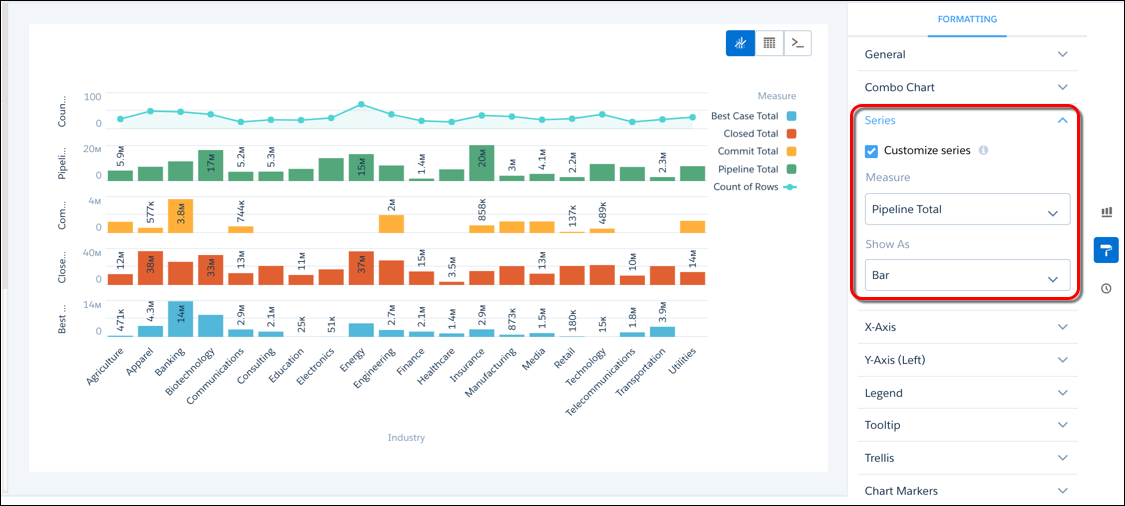Open the chart type panel icon
Viewport: 1125px width, 506px height.
pyautogui.click(x=1106, y=212)
